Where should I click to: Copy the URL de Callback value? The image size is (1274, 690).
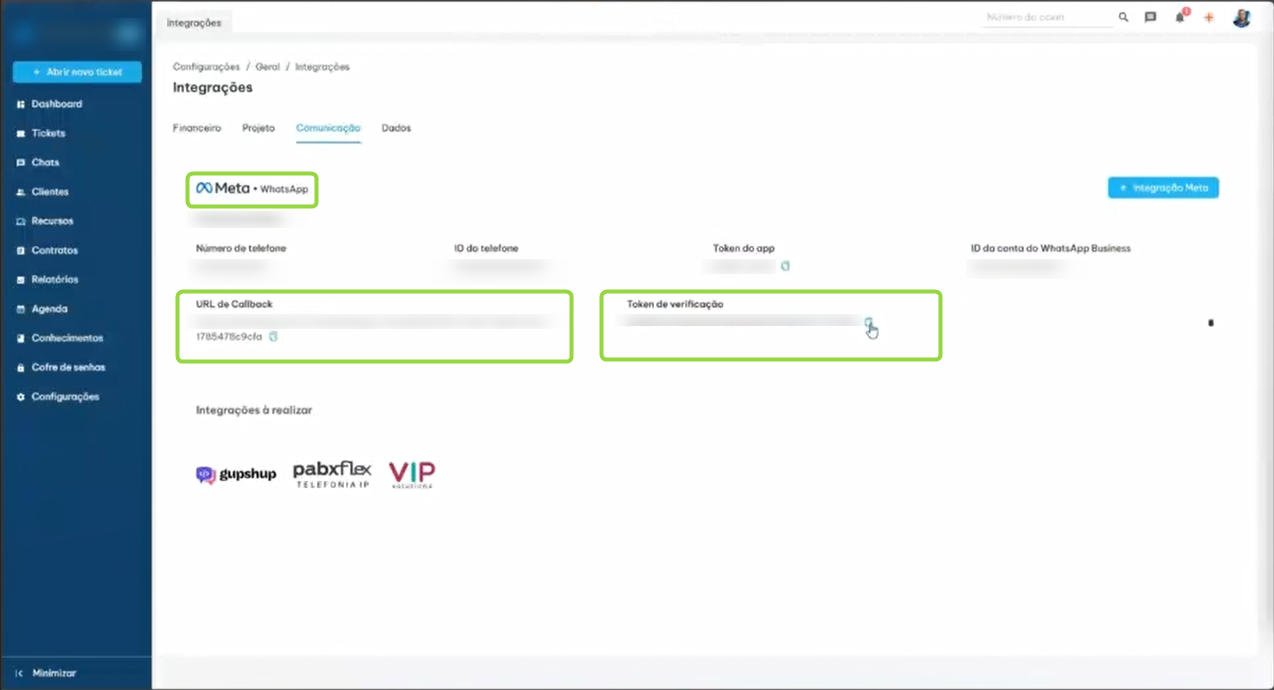(x=274, y=337)
